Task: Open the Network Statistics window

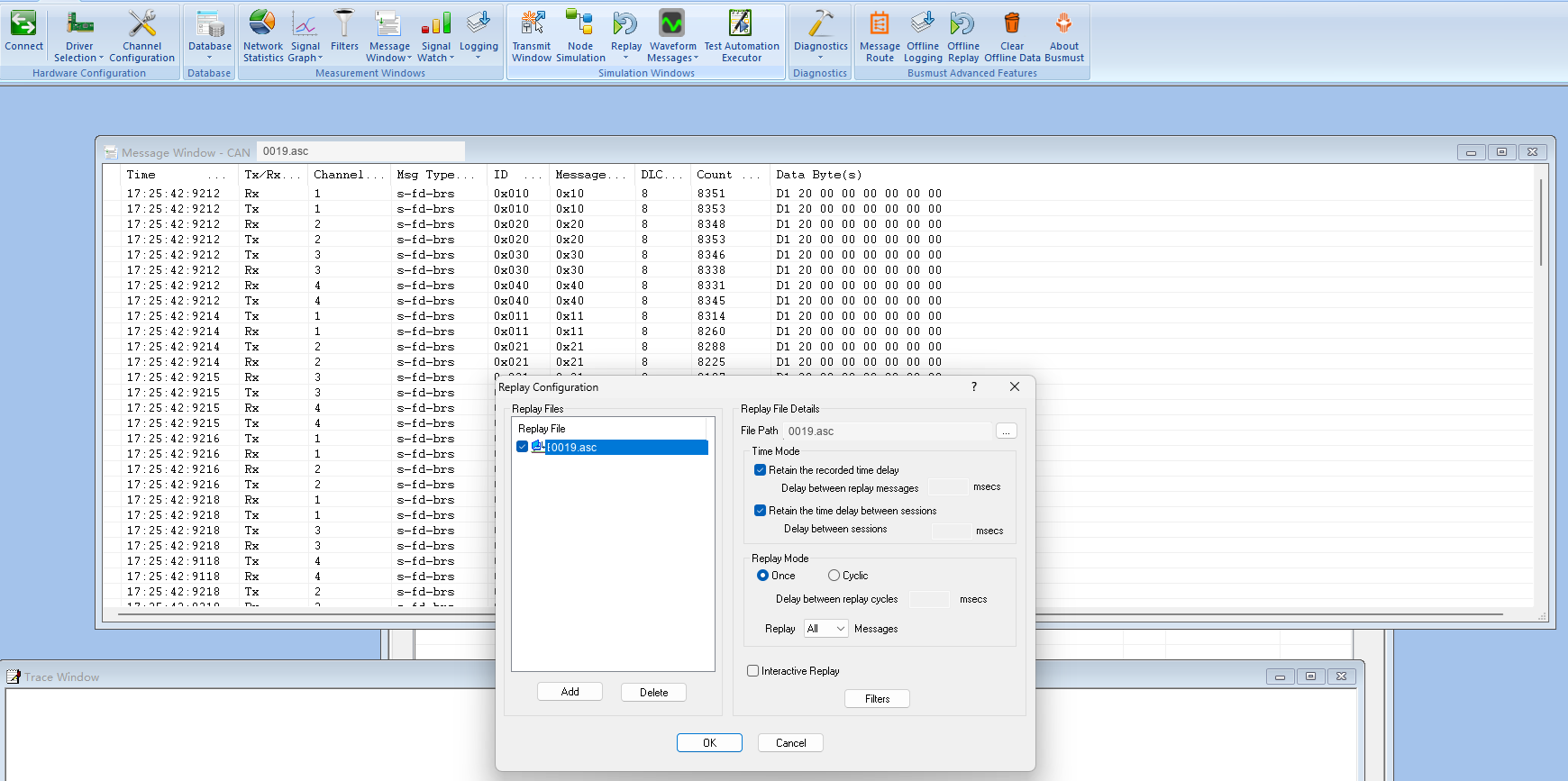Action: tap(263, 36)
